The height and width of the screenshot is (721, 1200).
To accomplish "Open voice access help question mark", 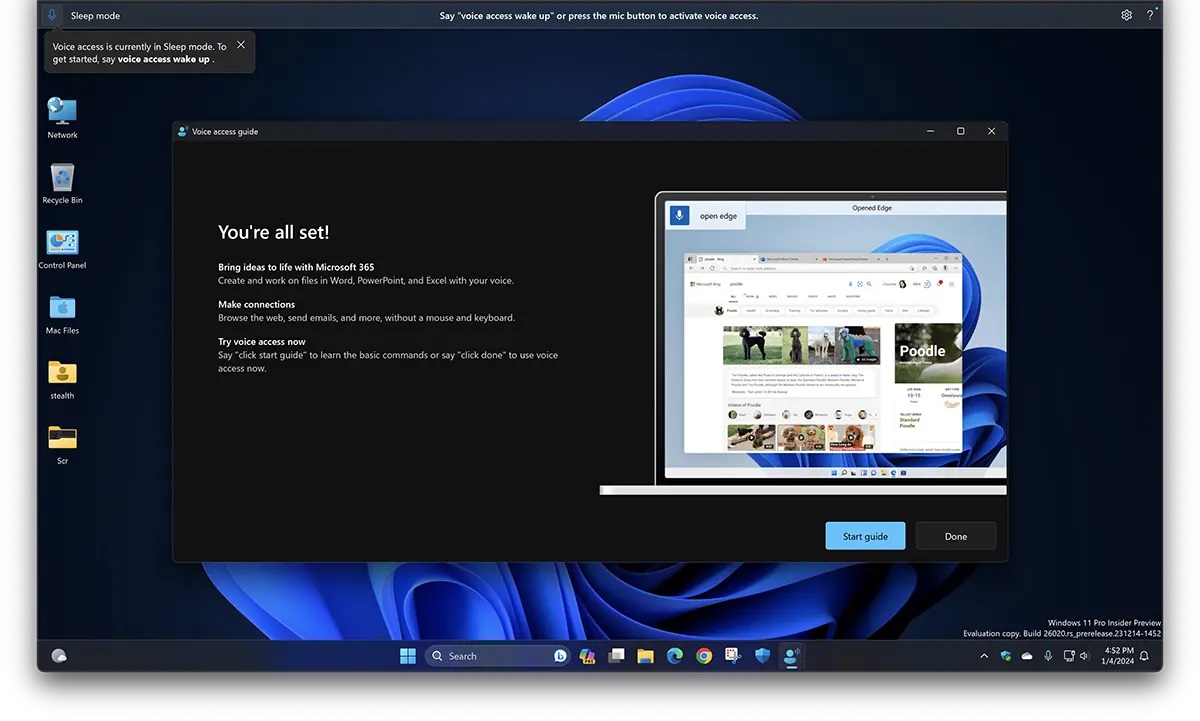I will pos(1151,15).
